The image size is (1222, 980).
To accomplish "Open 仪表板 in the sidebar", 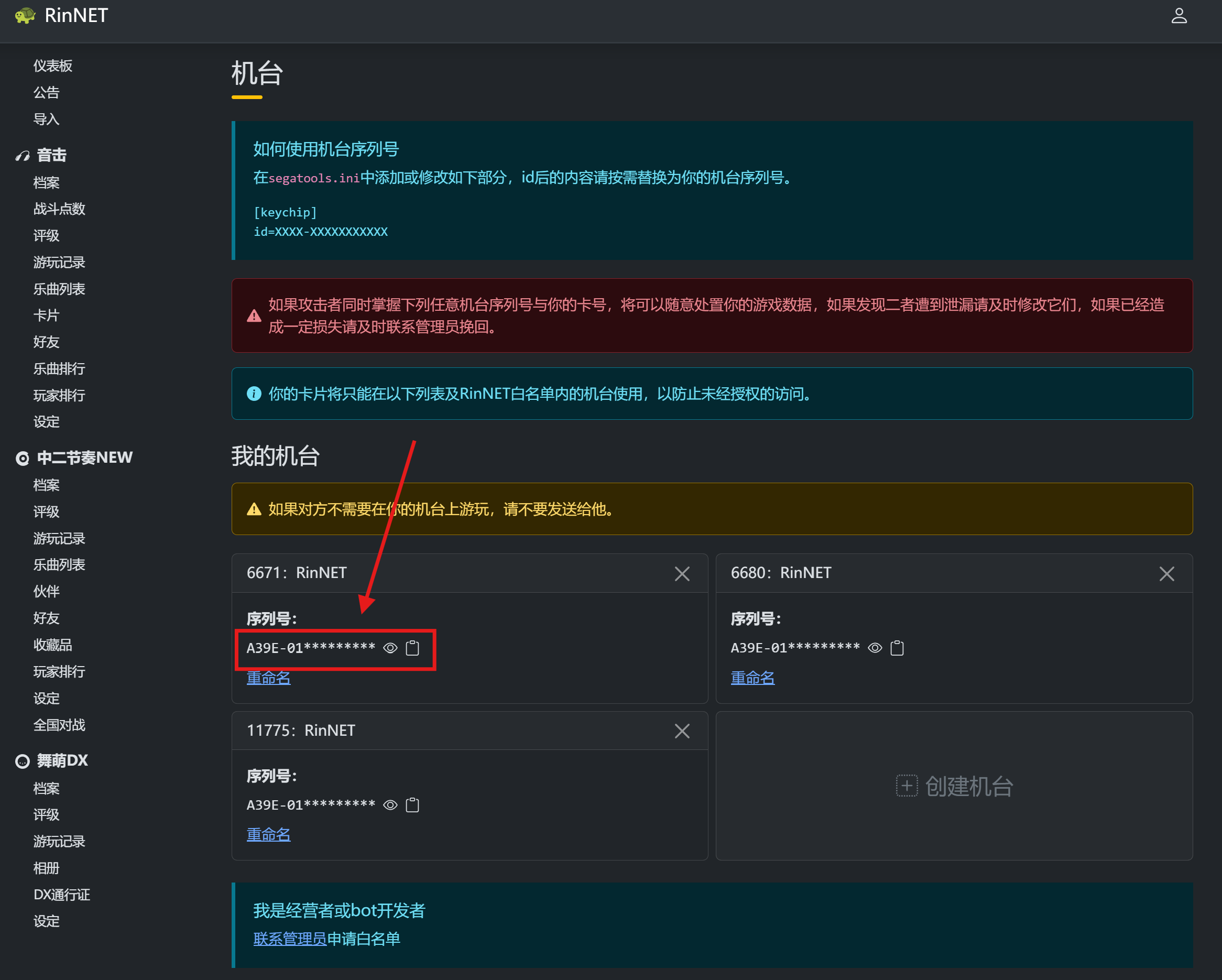I will (53, 66).
